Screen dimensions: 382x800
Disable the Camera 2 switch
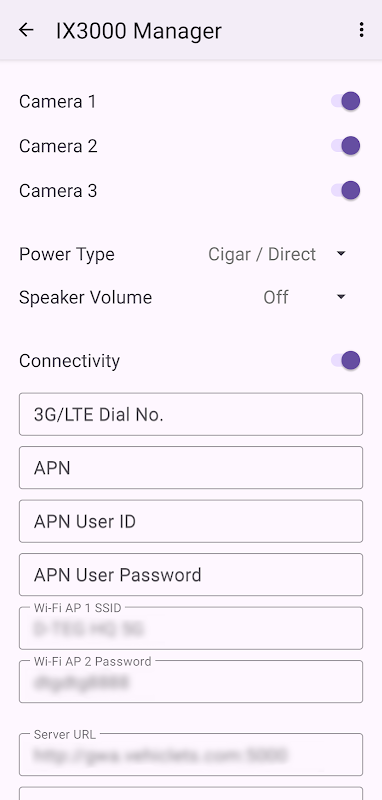point(346,146)
